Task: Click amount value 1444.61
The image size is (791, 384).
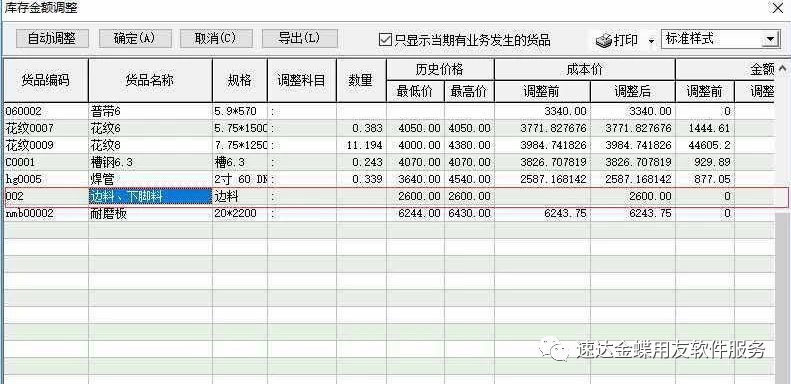Action: pos(709,128)
